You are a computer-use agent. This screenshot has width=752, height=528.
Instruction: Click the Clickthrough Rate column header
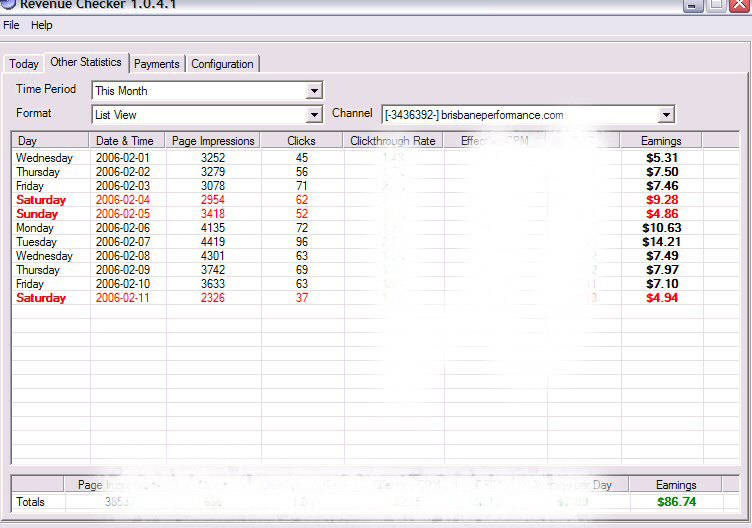tap(393, 141)
